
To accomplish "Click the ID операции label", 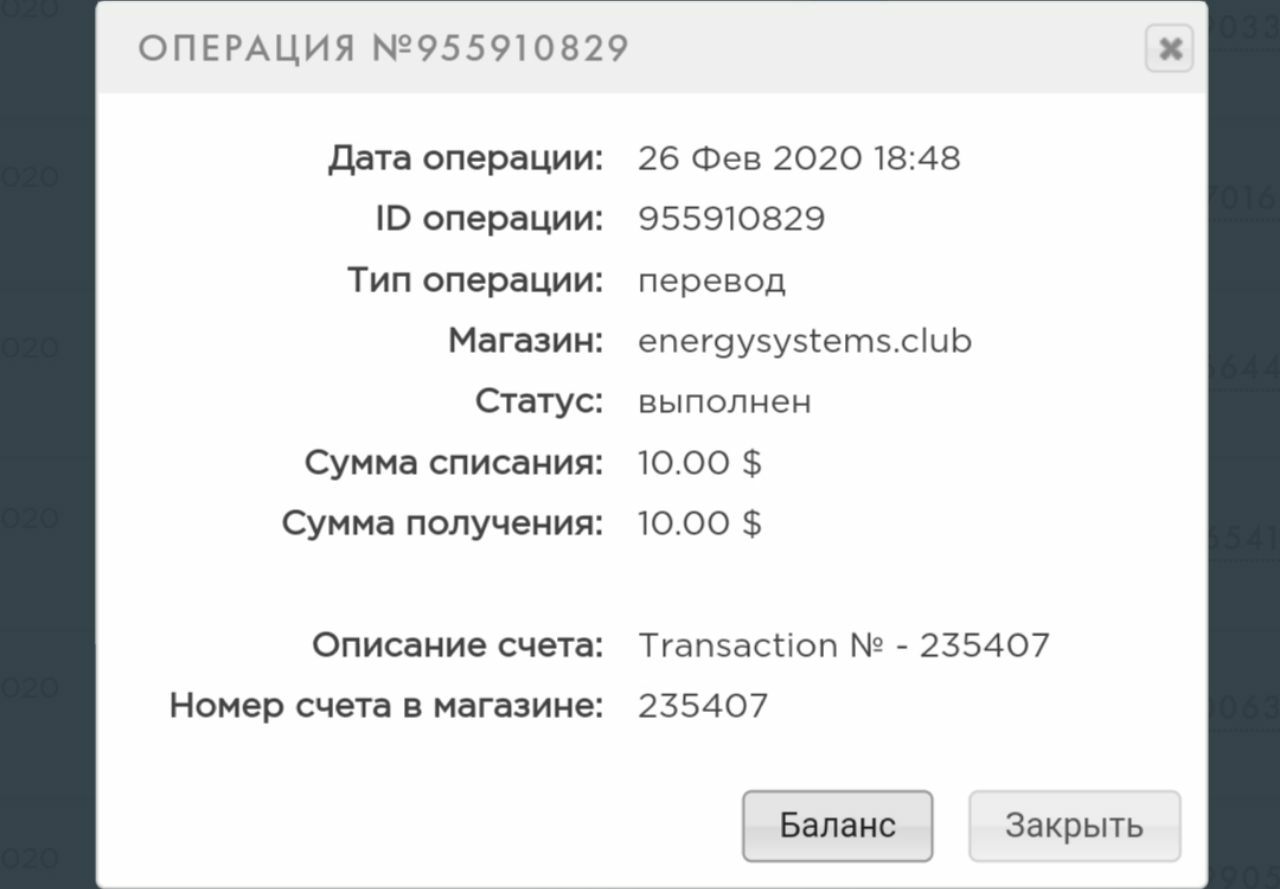I will [489, 219].
